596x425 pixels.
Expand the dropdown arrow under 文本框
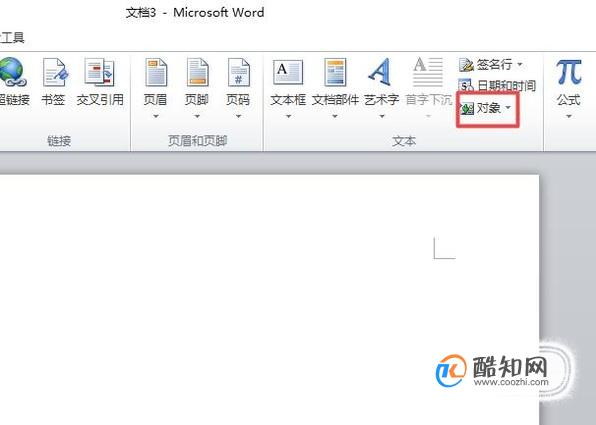click(x=288, y=116)
